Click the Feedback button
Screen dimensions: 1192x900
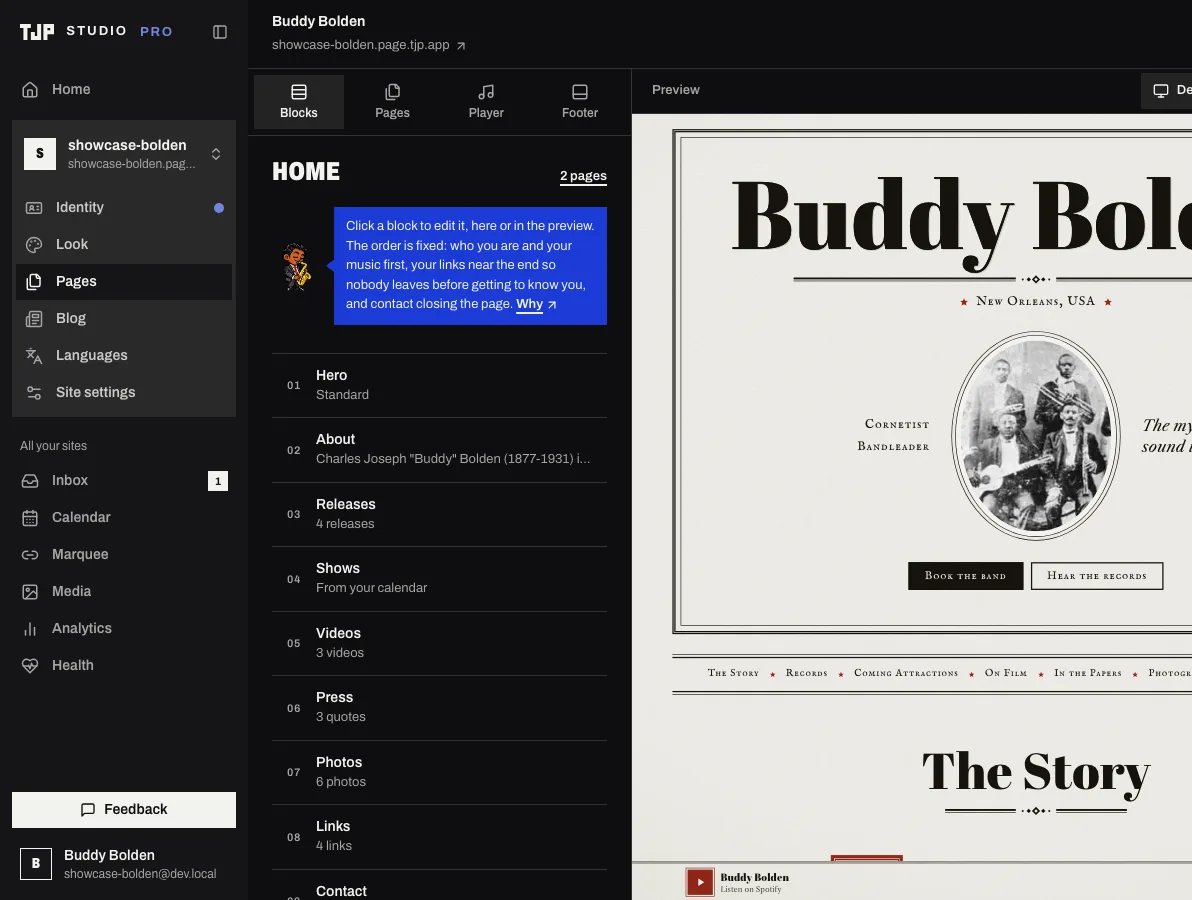(x=124, y=810)
